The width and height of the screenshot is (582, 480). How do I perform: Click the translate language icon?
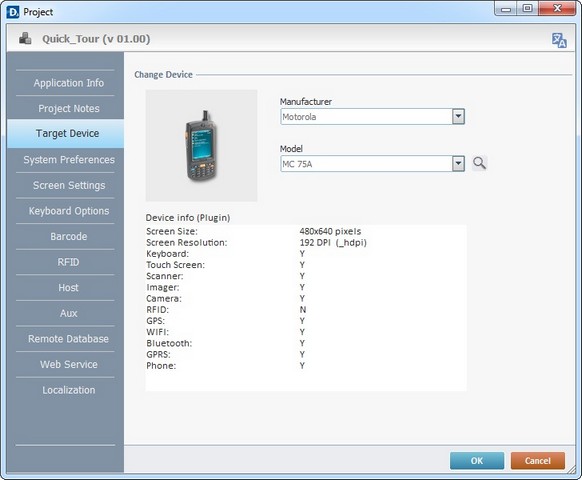559,40
